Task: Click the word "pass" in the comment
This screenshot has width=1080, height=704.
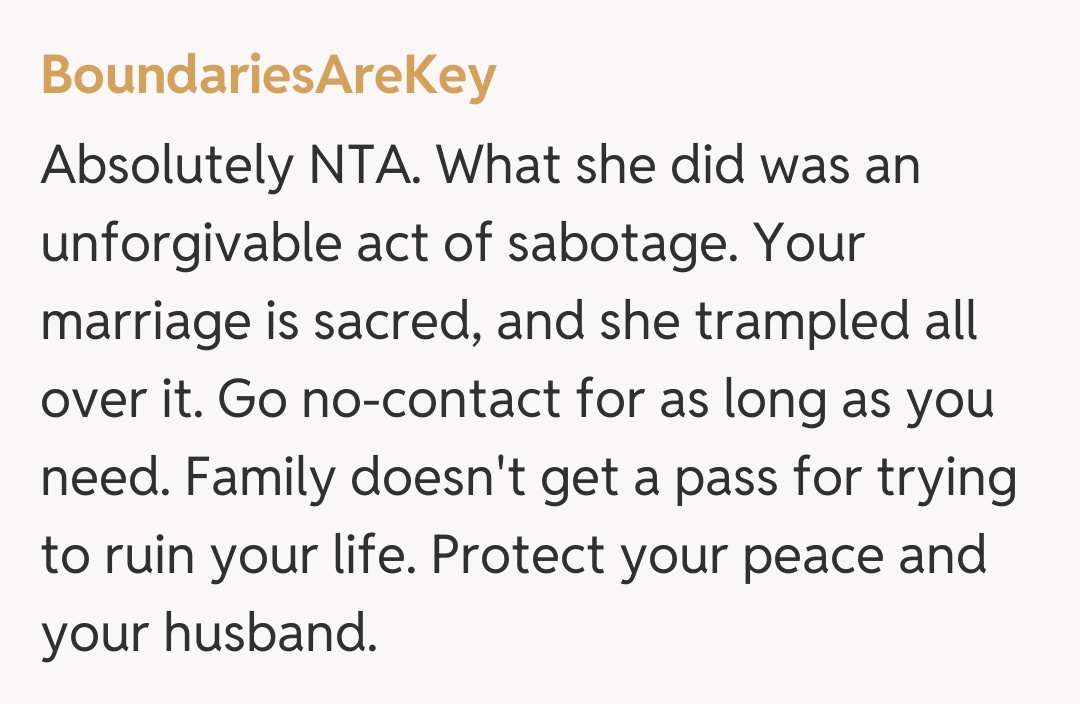Action: point(712,478)
